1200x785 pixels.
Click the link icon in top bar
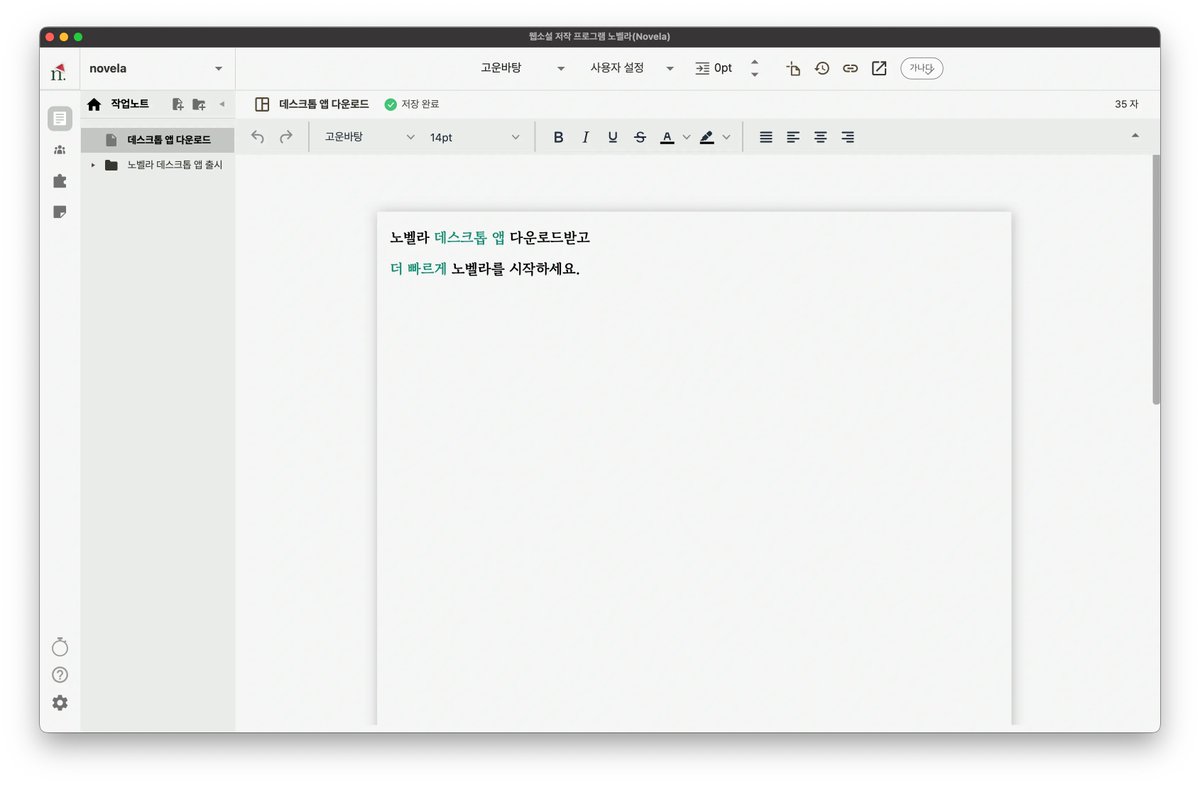point(850,69)
